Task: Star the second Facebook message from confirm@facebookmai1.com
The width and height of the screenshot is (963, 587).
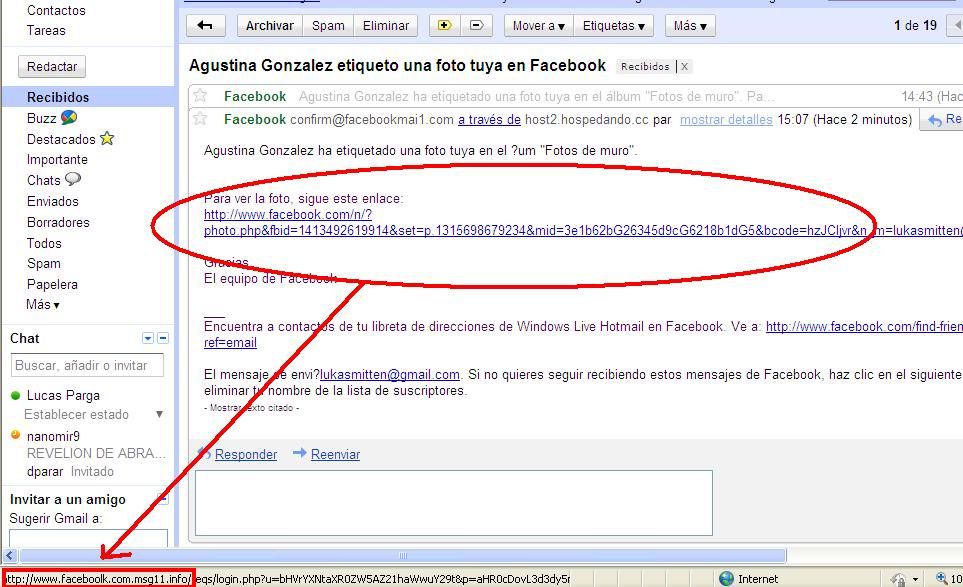Action: [201, 119]
